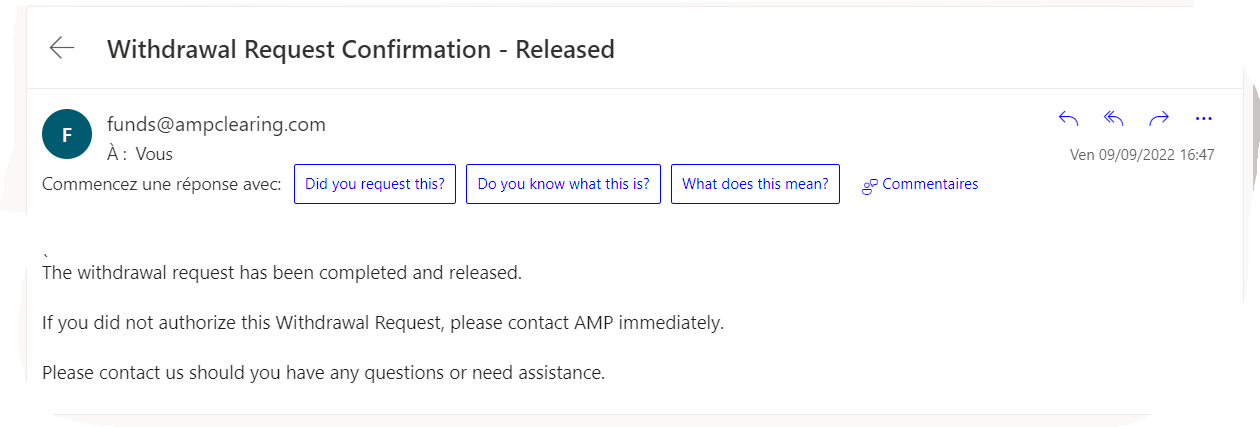This screenshot has width=1260, height=427.
Task: Reply all to the message
Action: (1113, 119)
